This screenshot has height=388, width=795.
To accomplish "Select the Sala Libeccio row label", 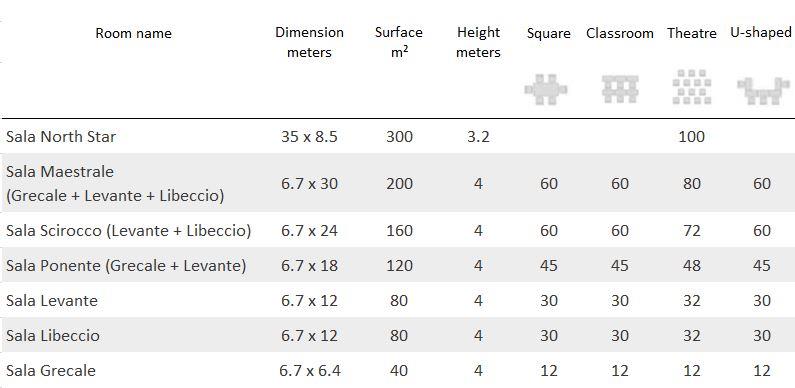I will tap(53, 335).
